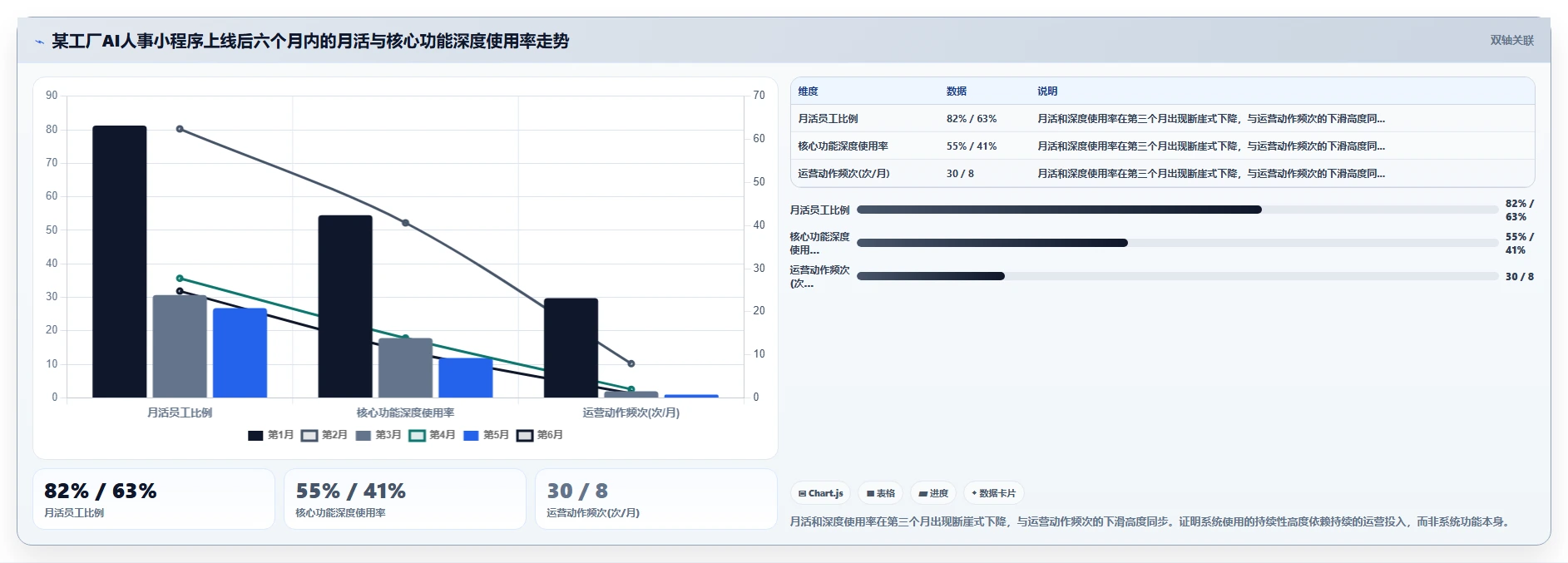Image resolution: width=1568 pixels, height=563 pixels.
Task: Click the 30 / 8 label beside progress bar
Action: coord(1519,276)
